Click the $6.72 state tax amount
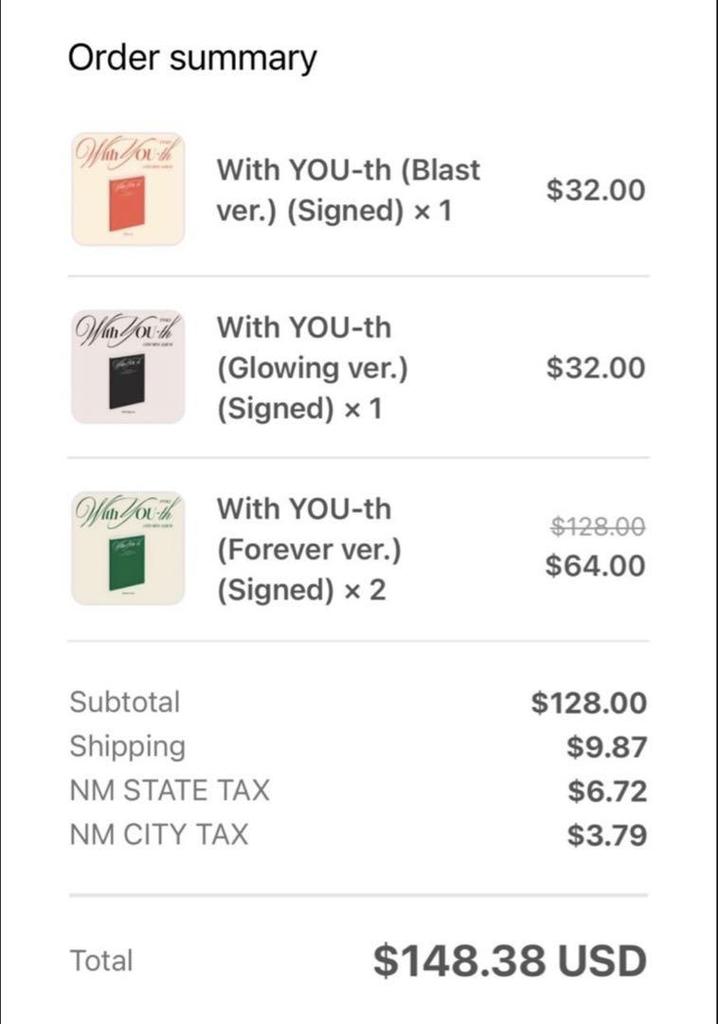Viewport: 718px width, 1024px height. pos(607,791)
